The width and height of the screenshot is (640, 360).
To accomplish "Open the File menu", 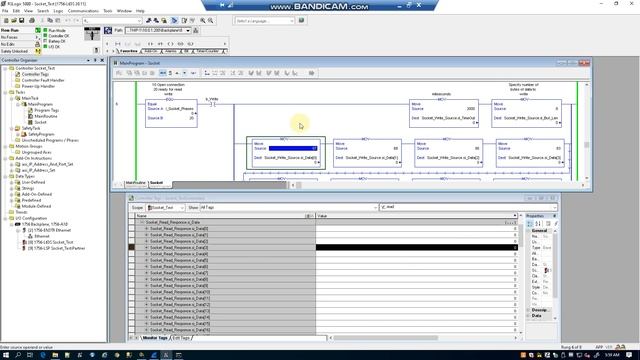I will [5, 11].
